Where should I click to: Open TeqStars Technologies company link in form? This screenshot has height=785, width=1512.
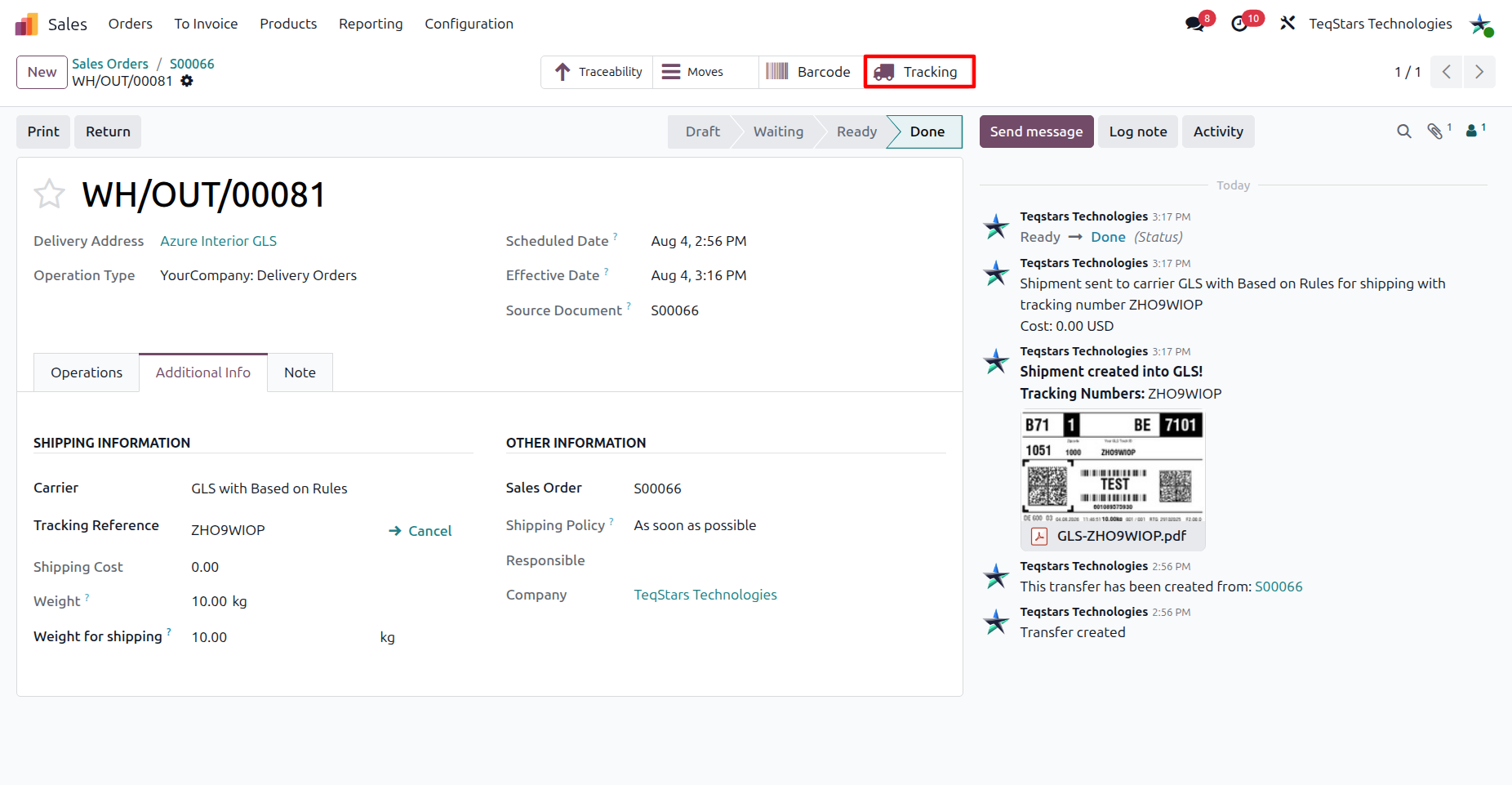click(x=705, y=595)
